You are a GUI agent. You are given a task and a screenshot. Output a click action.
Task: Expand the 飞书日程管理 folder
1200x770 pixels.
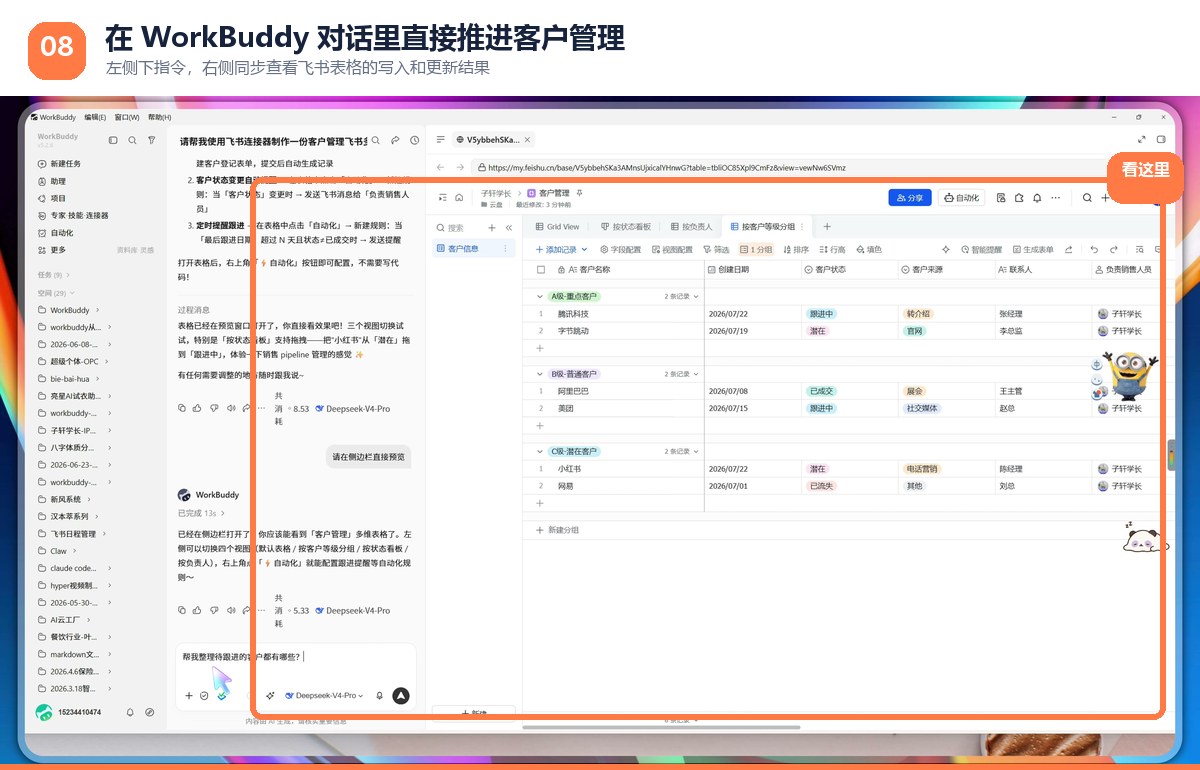click(102, 534)
